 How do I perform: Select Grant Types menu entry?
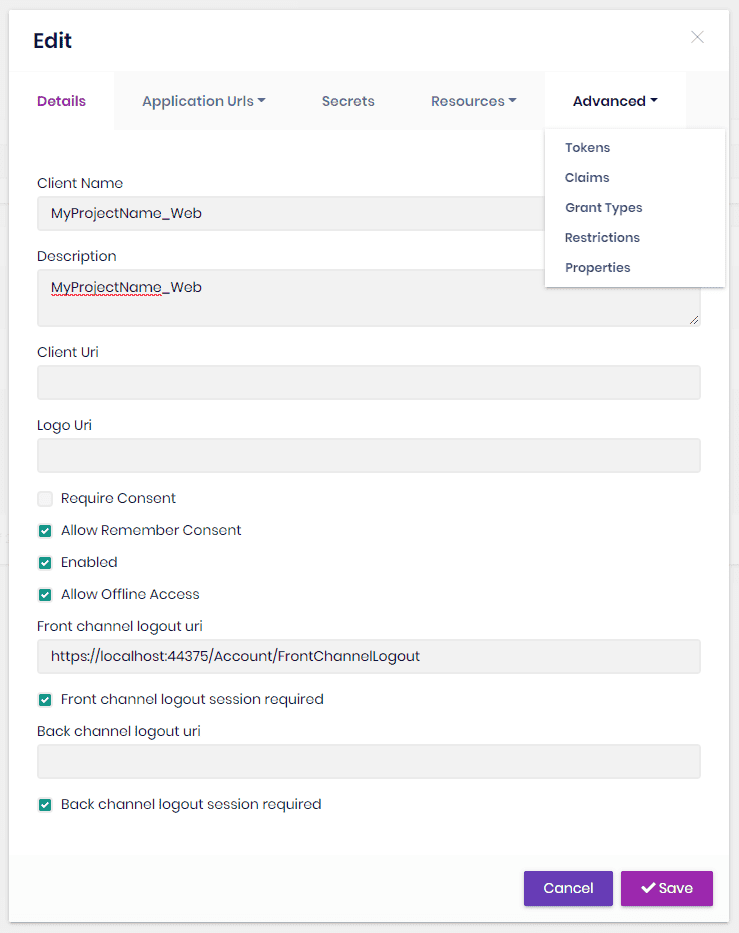point(603,208)
